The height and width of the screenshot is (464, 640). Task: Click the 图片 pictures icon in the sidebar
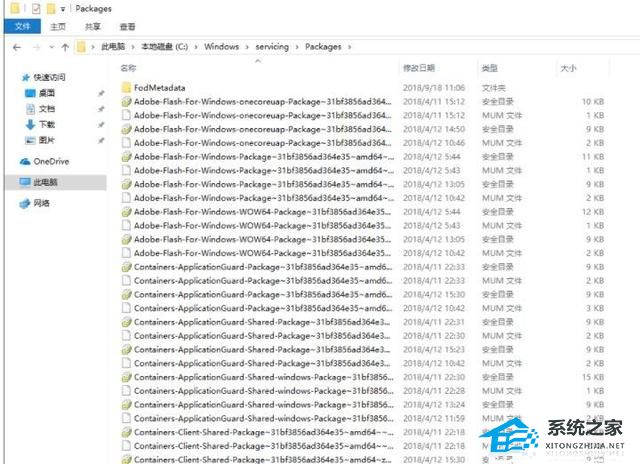(30, 140)
